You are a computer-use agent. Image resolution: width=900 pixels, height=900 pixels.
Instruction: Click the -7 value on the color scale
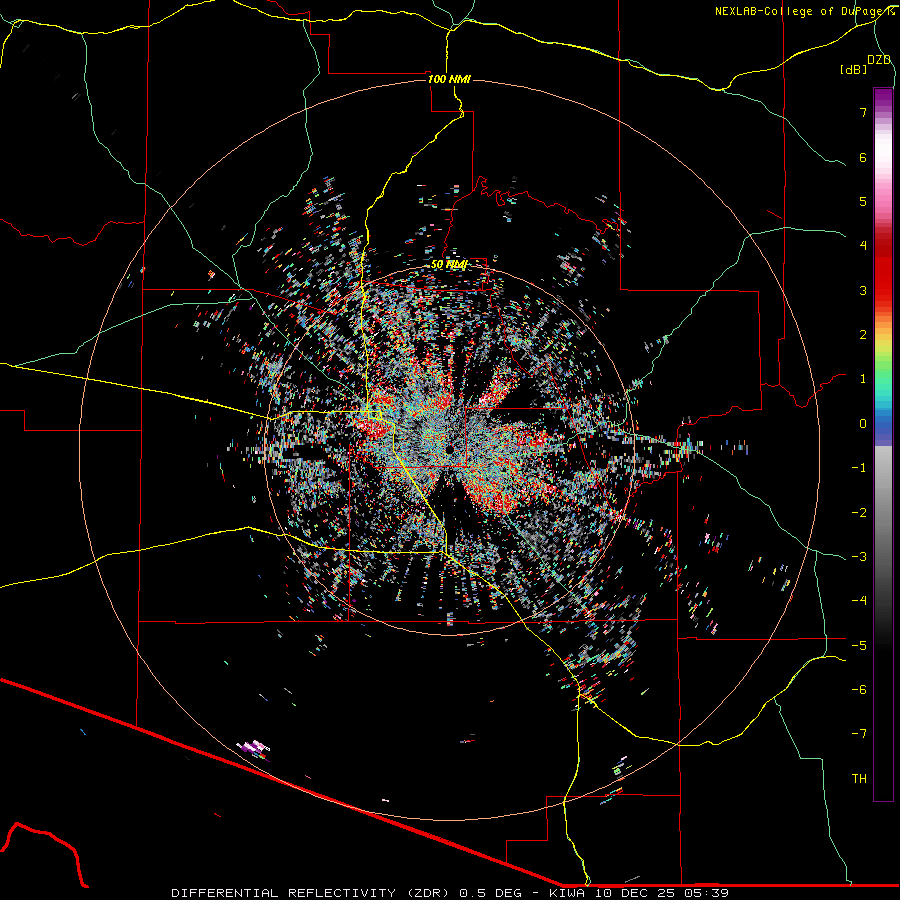coord(859,734)
